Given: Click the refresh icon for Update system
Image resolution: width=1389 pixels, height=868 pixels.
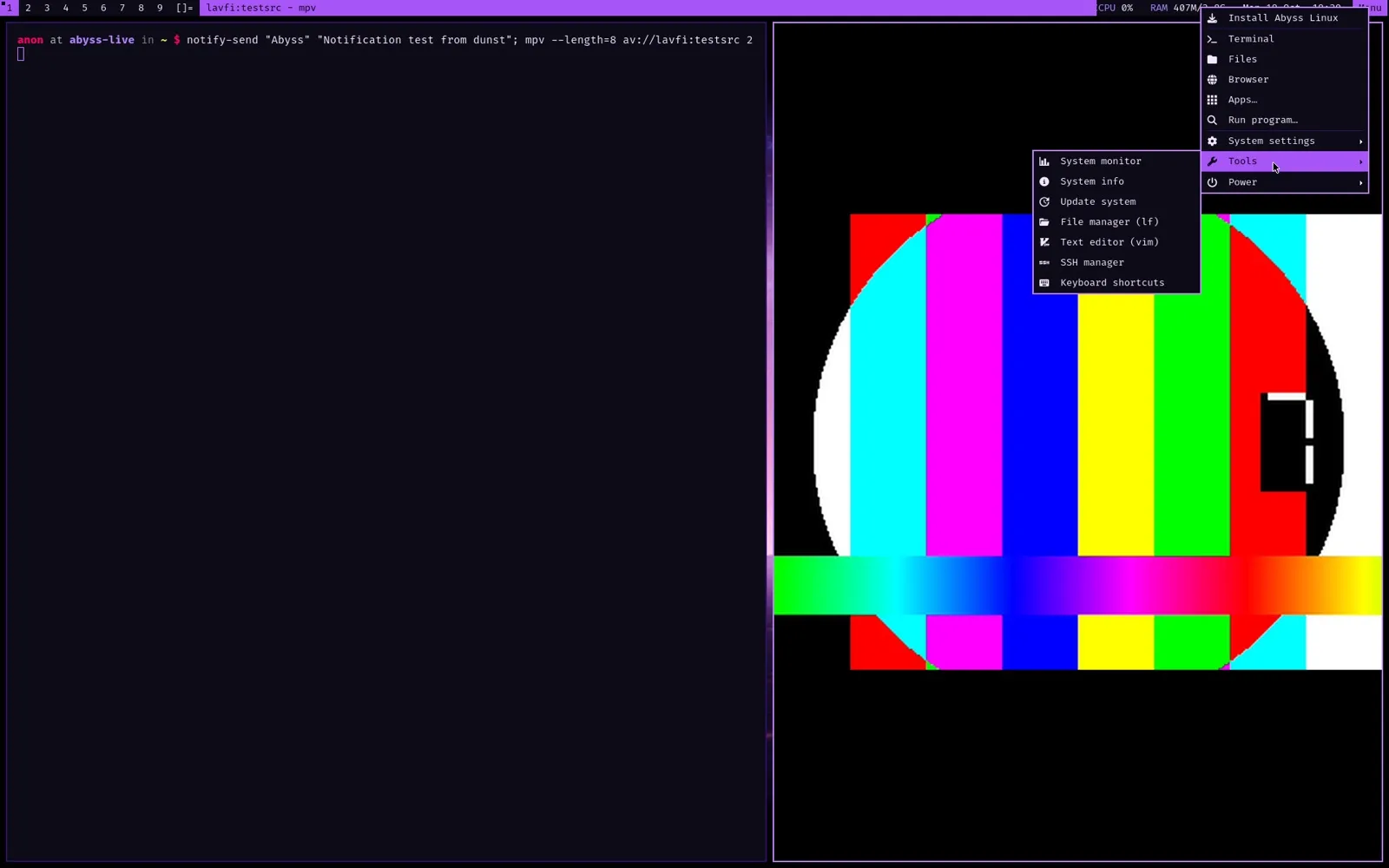Looking at the screenshot, I should [x=1044, y=201].
